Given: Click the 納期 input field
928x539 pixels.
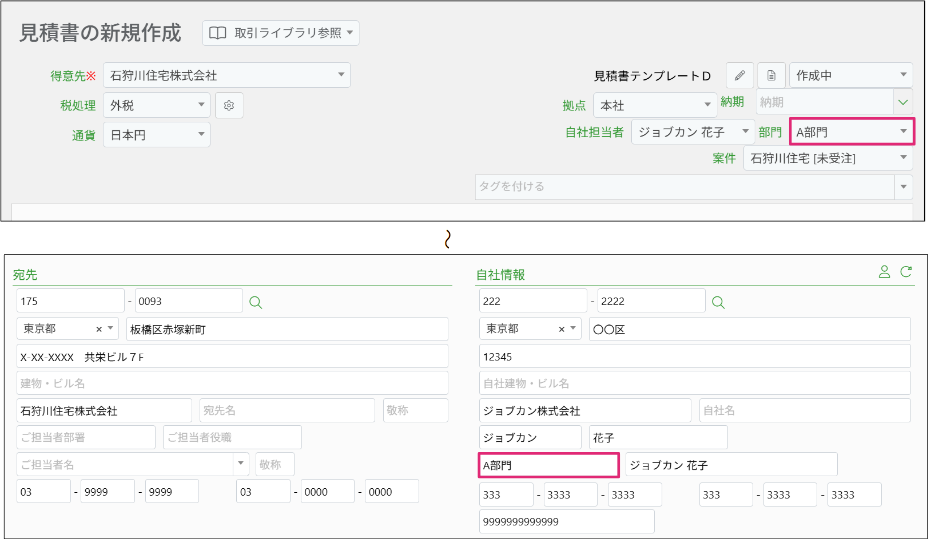Looking at the screenshot, I should coord(825,102).
